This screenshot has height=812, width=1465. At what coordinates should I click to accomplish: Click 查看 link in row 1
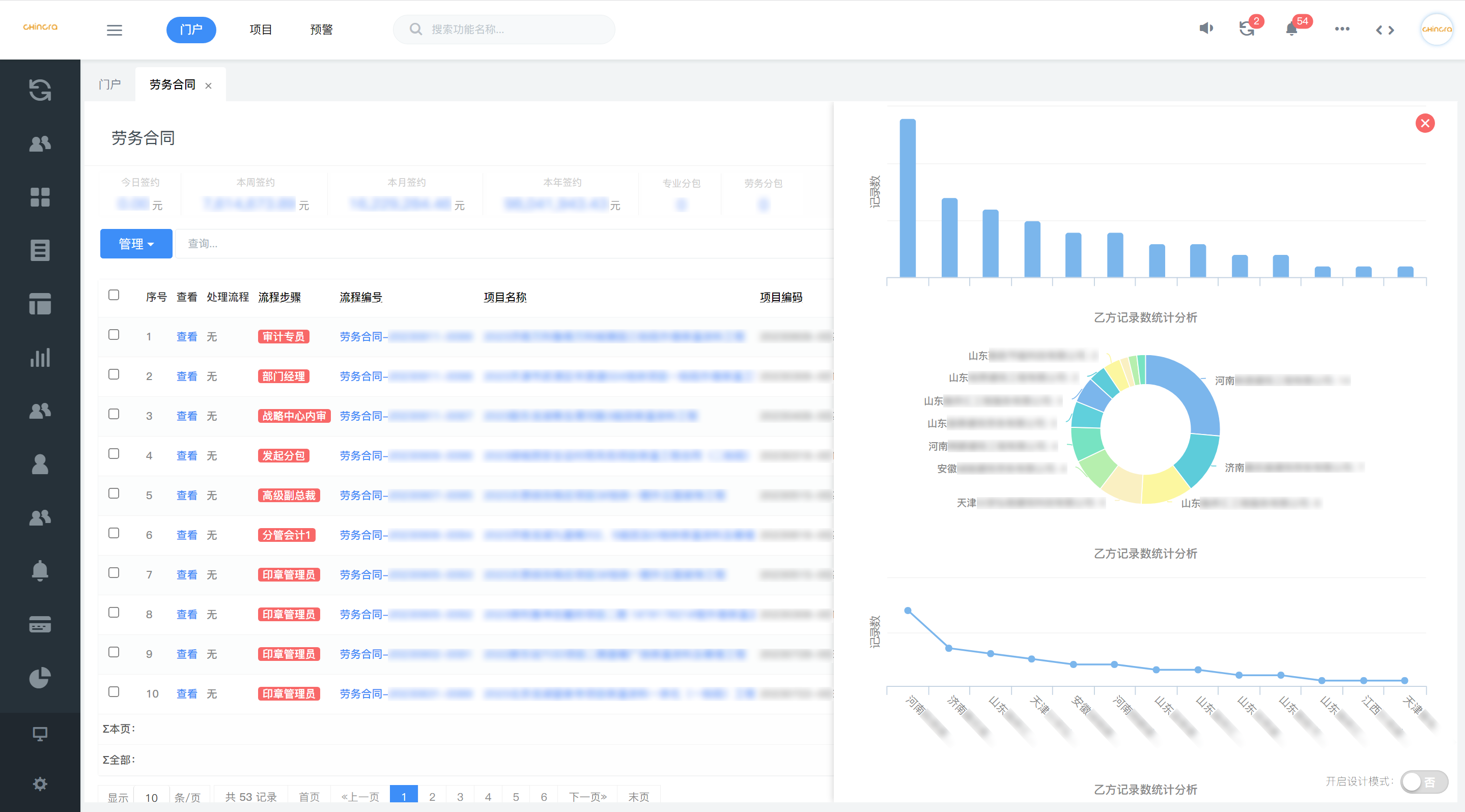coord(186,337)
